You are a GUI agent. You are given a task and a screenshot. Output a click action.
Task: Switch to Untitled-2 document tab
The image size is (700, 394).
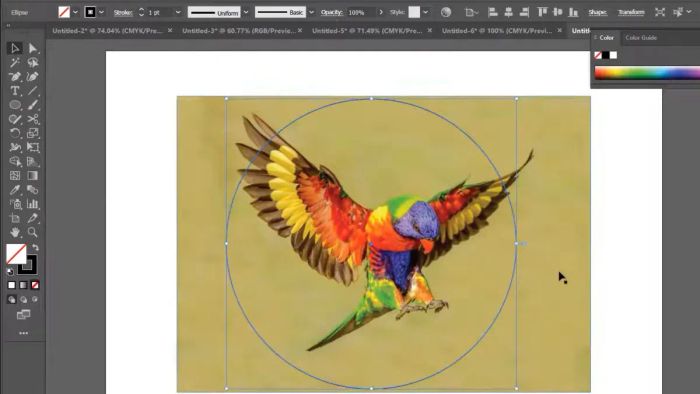click(x=107, y=31)
